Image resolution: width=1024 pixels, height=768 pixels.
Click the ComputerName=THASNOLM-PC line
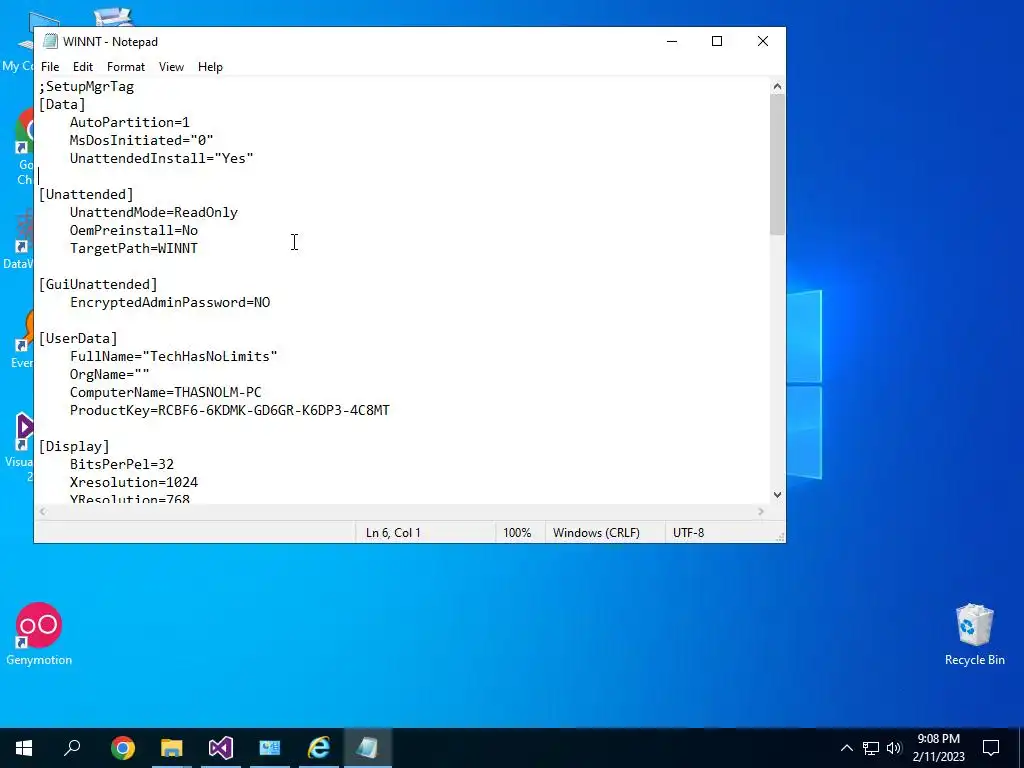click(x=166, y=392)
